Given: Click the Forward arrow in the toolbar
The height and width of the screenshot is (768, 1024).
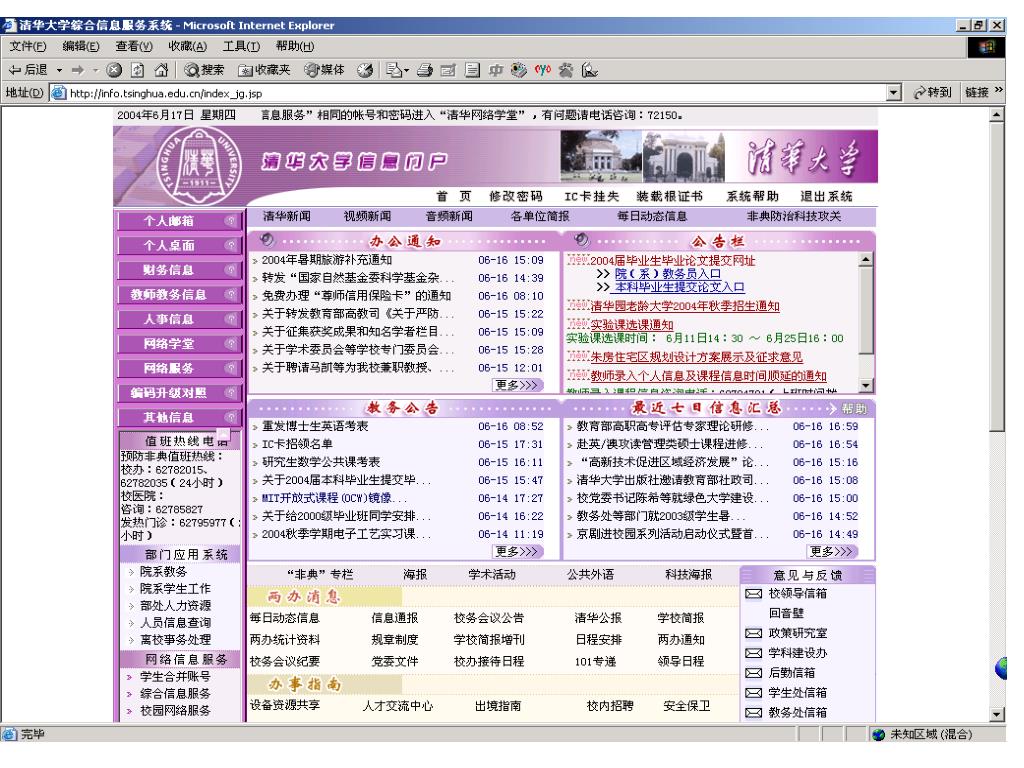Looking at the screenshot, I should click(x=78, y=70).
